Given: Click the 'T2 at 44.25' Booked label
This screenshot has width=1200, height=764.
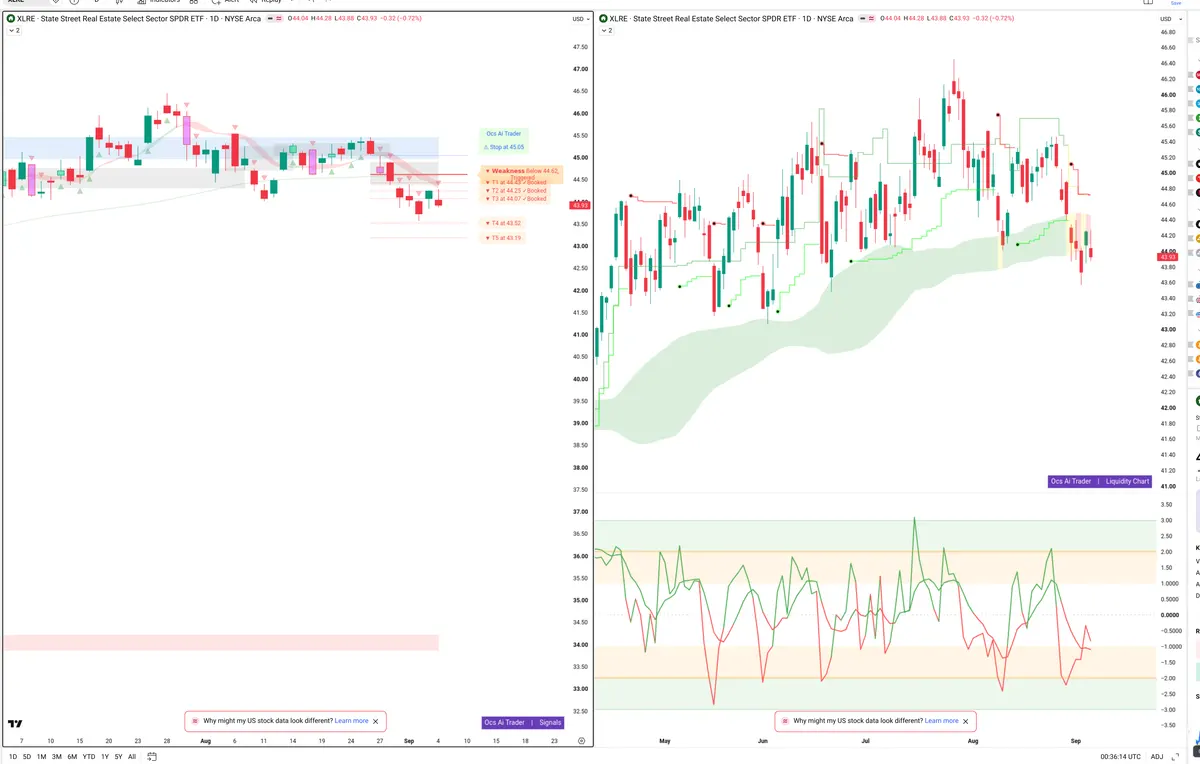Looking at the screenshot, I should 515,191.
